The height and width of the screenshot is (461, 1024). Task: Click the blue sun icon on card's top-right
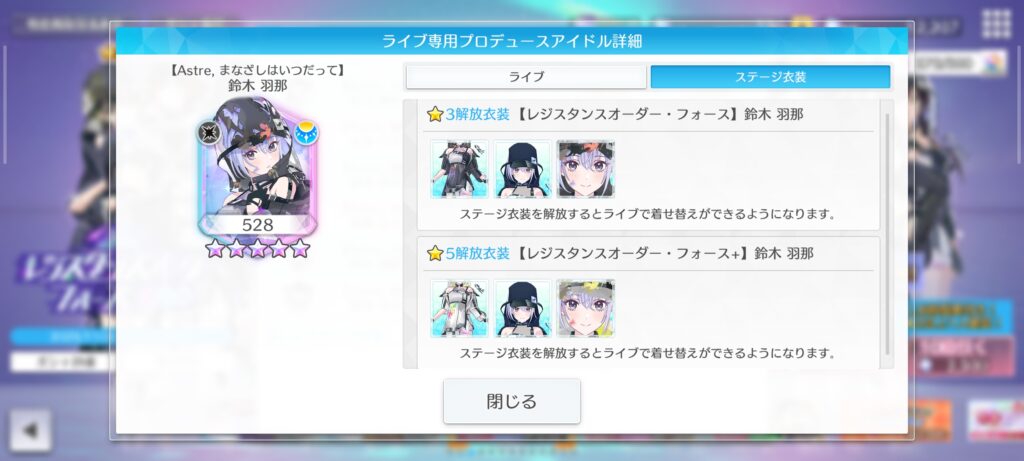pos(306,133)
